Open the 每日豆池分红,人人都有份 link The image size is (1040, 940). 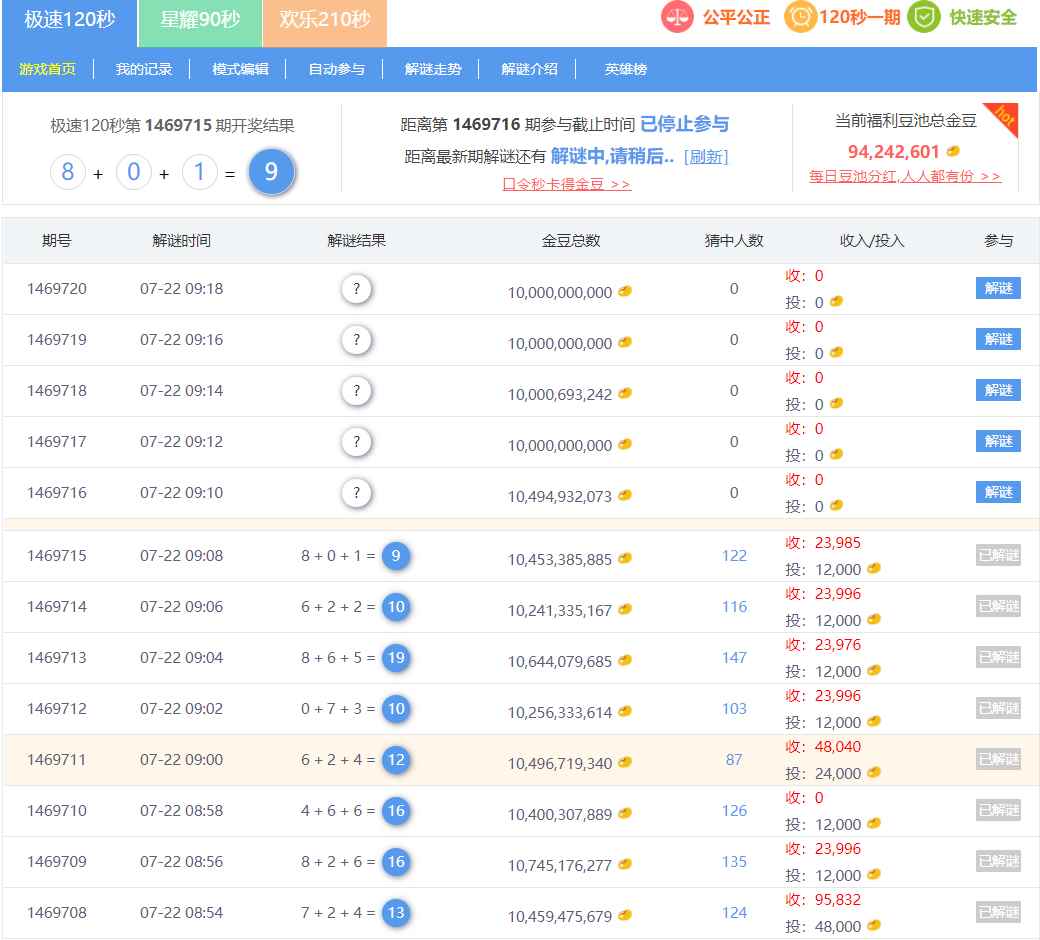905,176
